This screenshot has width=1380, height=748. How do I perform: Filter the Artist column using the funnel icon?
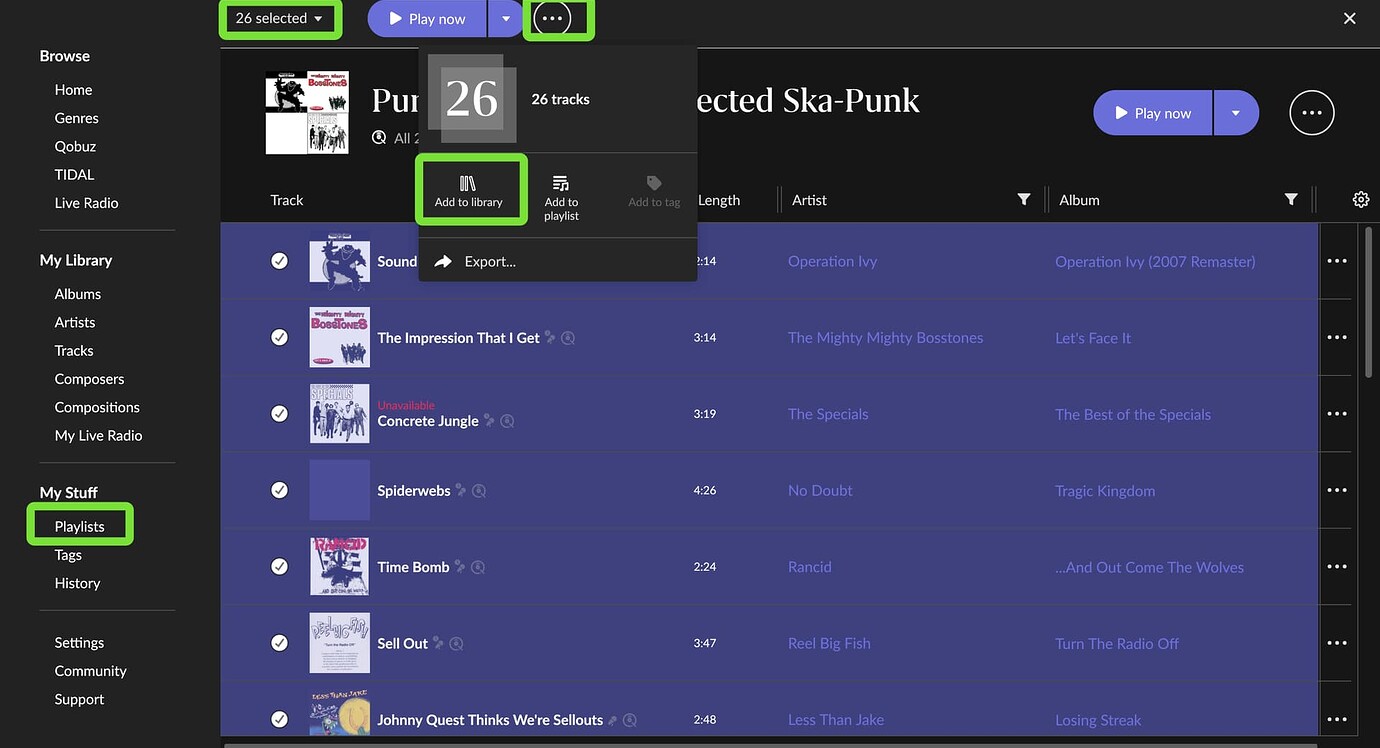tap(1023, 199)
